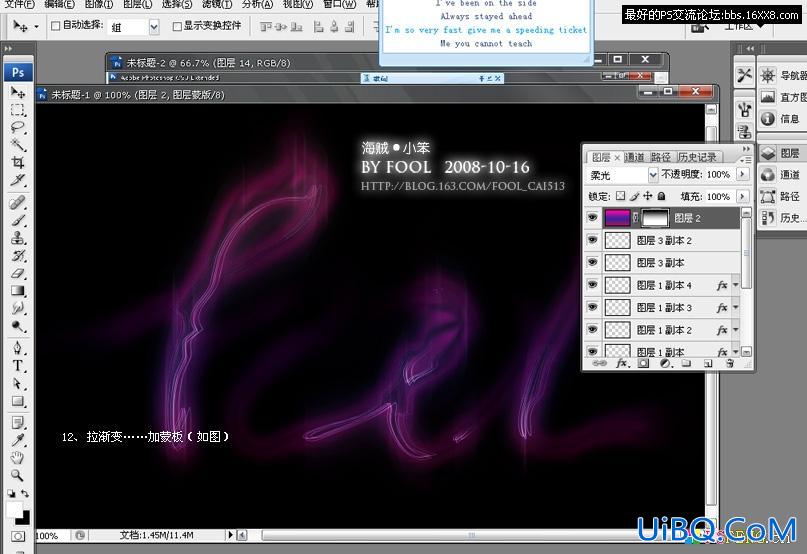This screenshot has height=554, width=807.
Task: Select the Dodge tool
Action: pyautogui.click(x=18, y=326)
